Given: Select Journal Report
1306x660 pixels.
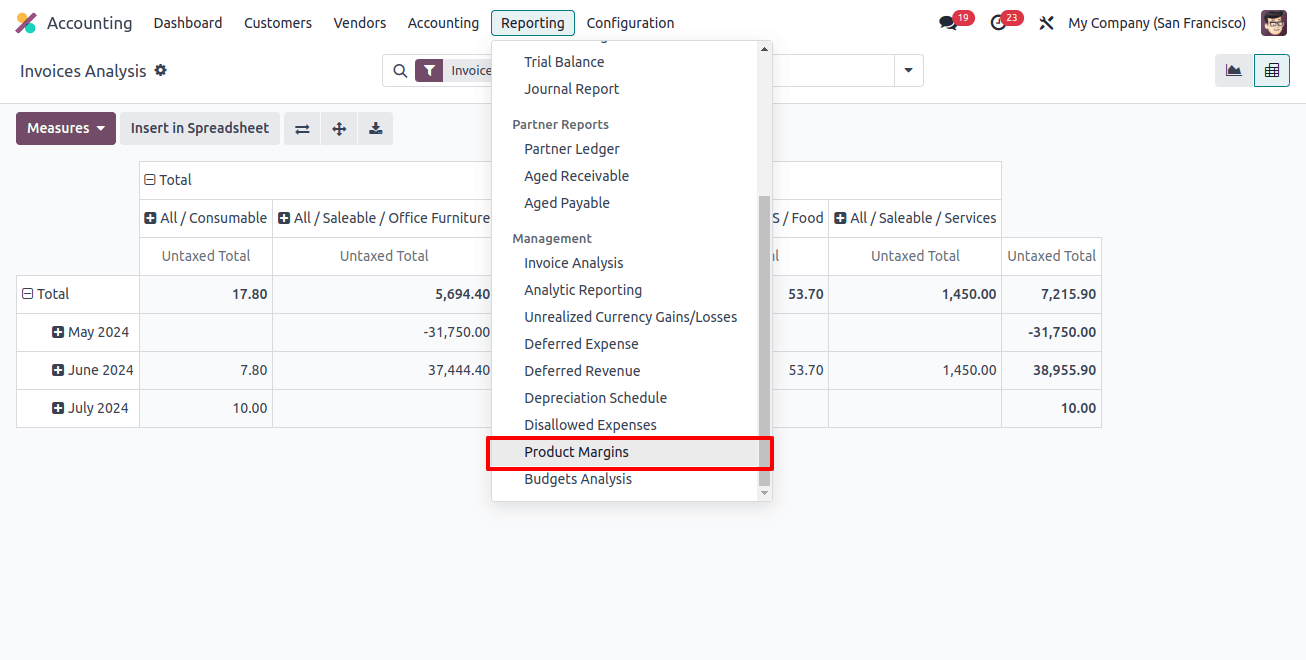Looking at the screenshot, I should (x=625, y=89).
